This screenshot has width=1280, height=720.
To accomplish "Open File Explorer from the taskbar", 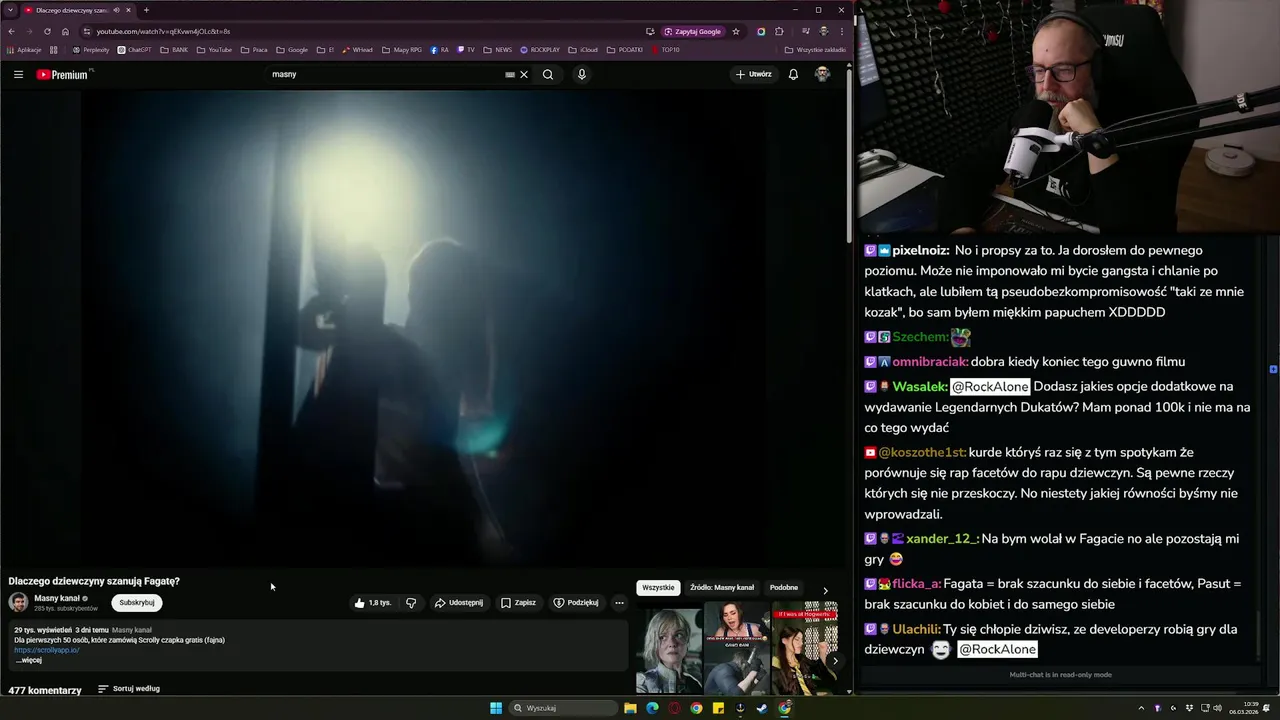I will [x=630, y=708].
